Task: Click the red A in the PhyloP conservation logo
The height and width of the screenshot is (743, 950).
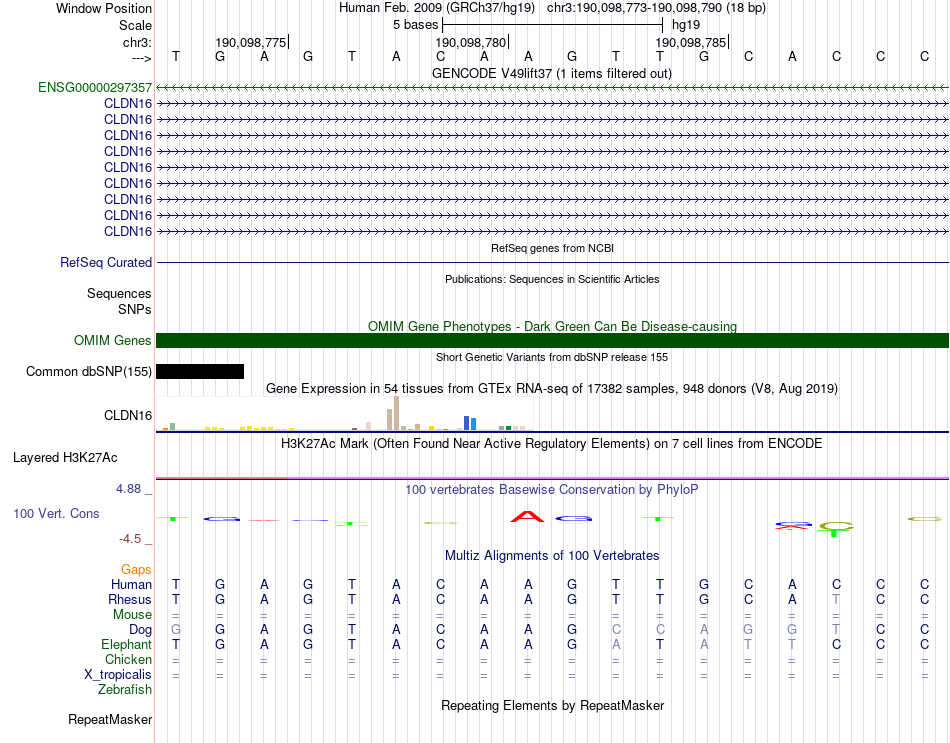Action: point(528,516)
